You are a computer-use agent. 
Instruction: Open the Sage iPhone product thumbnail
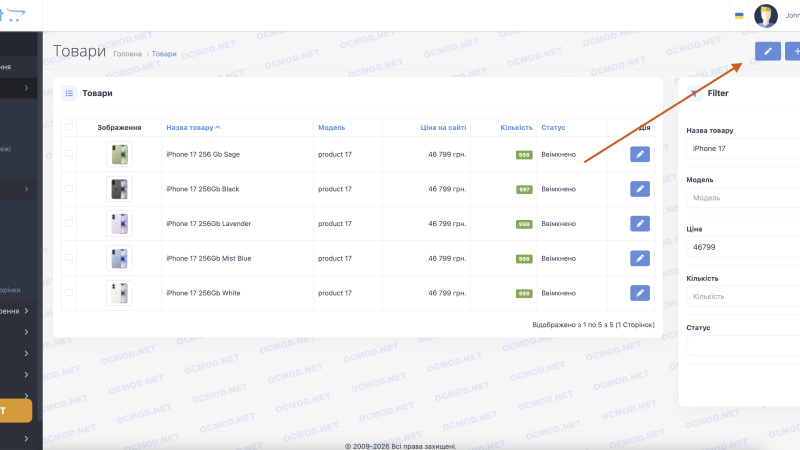coord(119,154)
